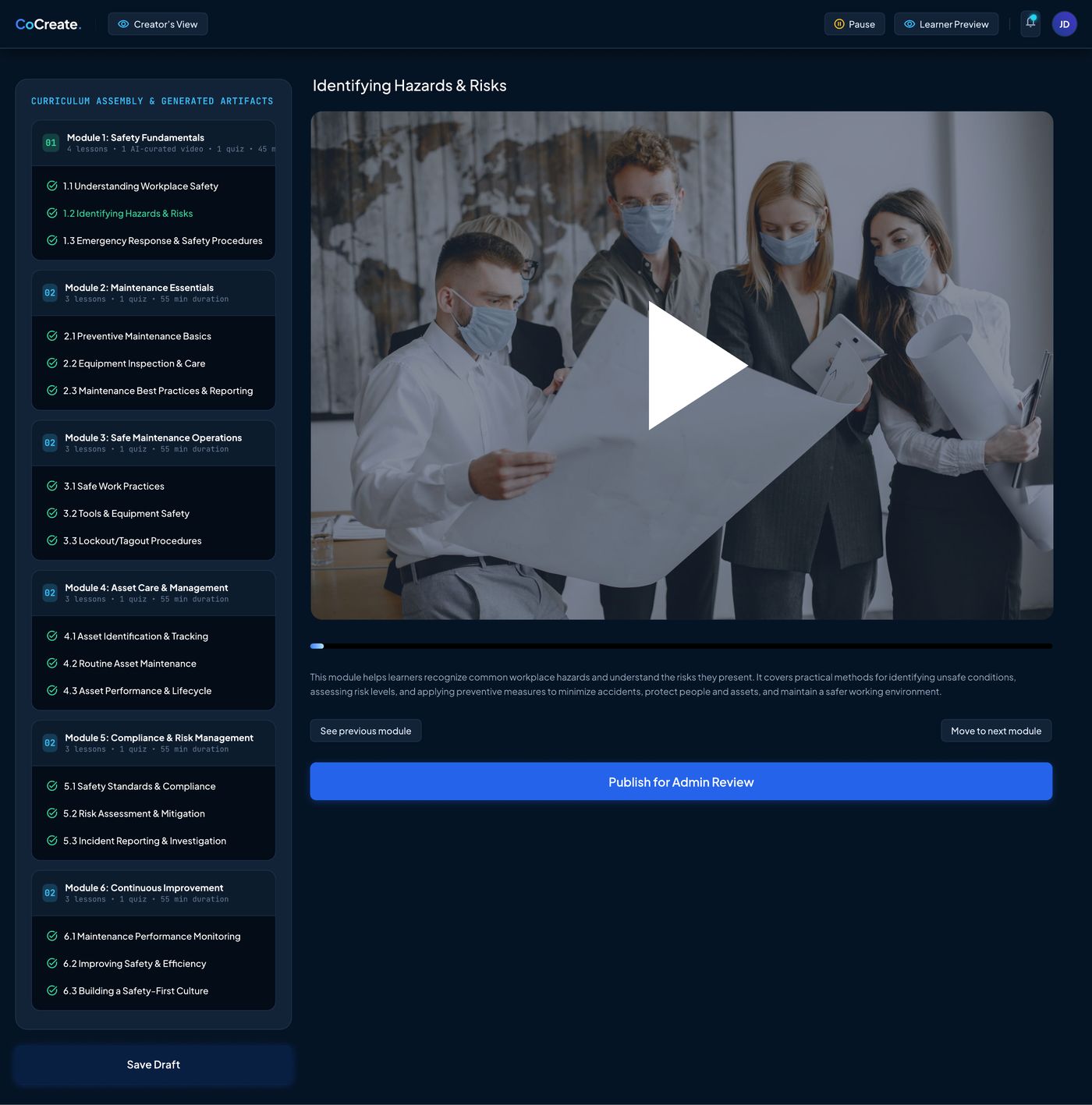Move to next module

[996, 731]
